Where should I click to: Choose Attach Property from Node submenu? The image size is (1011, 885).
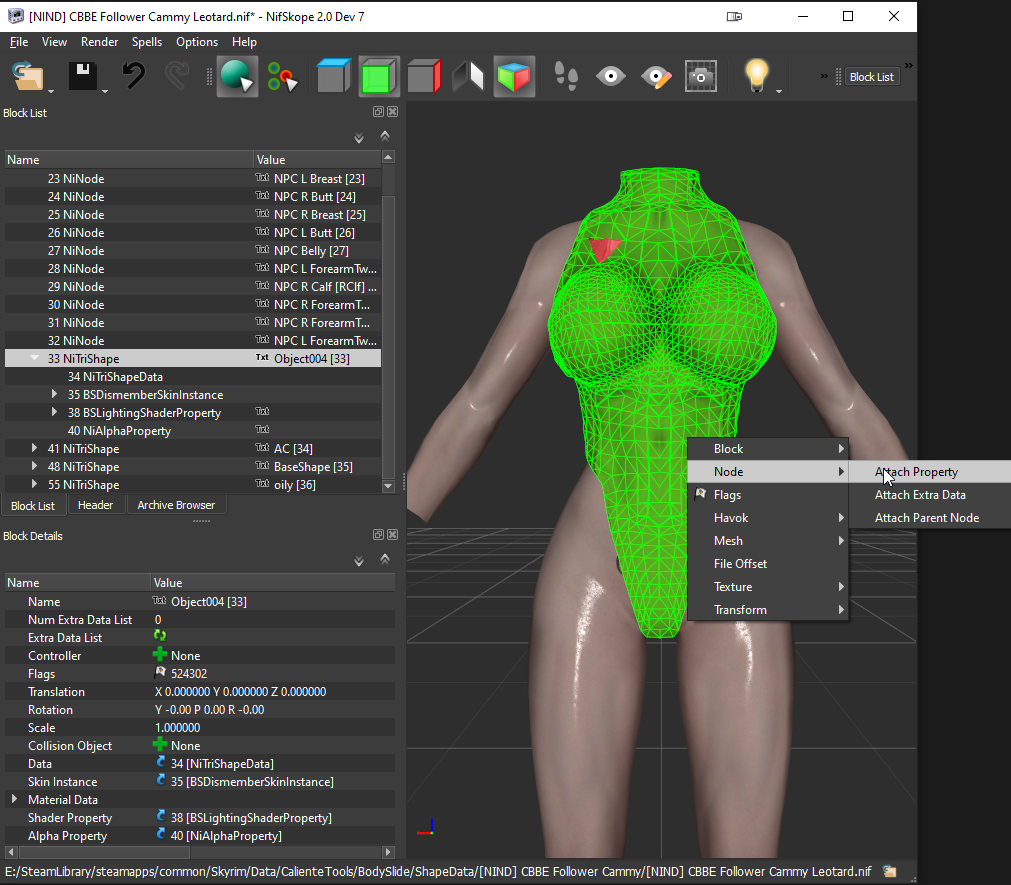[930, 472]
